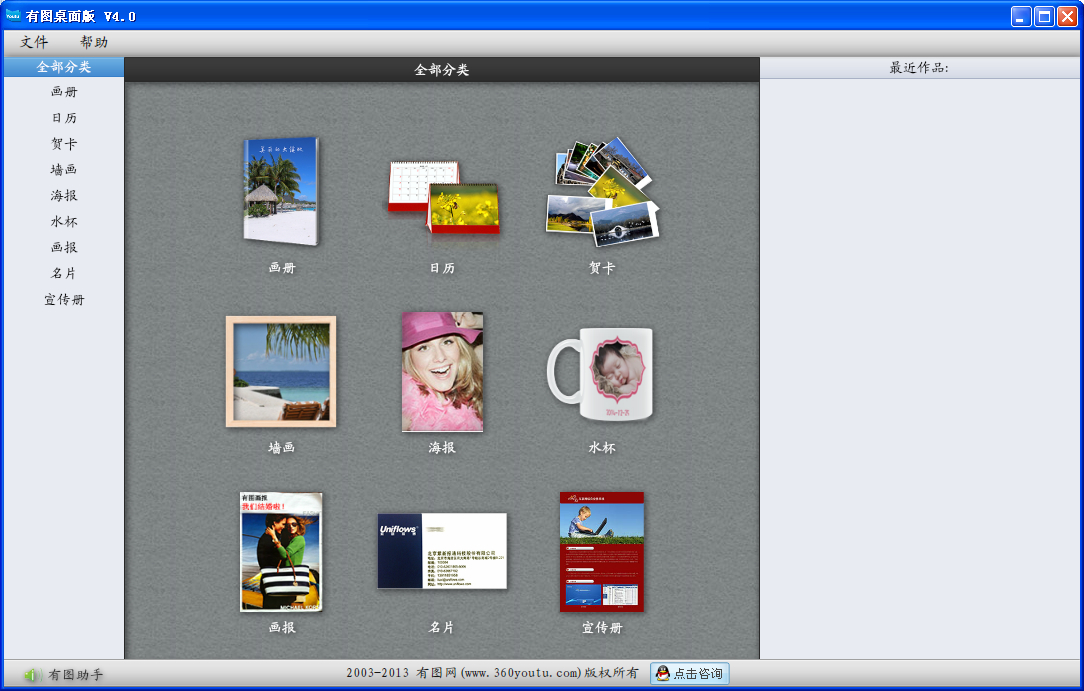The image size is (1084, 691).
Task: Maximize the 有图桌面版 window
Action: pos(1044,16)
